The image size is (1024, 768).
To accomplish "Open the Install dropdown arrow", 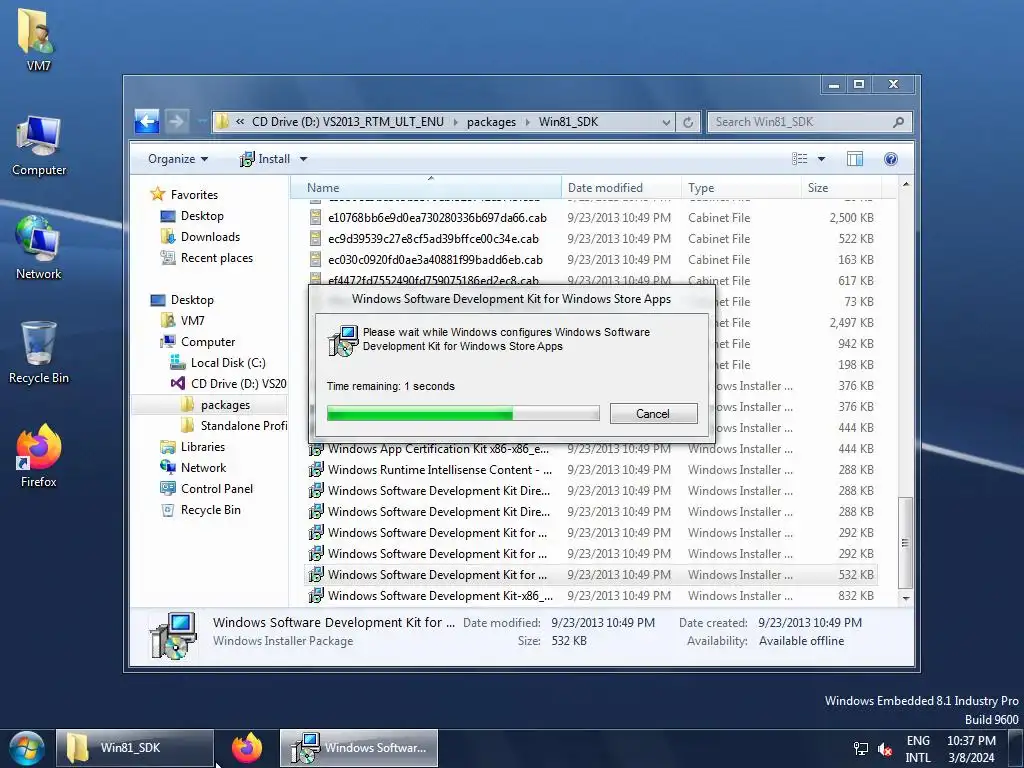I will coord(303,159).
